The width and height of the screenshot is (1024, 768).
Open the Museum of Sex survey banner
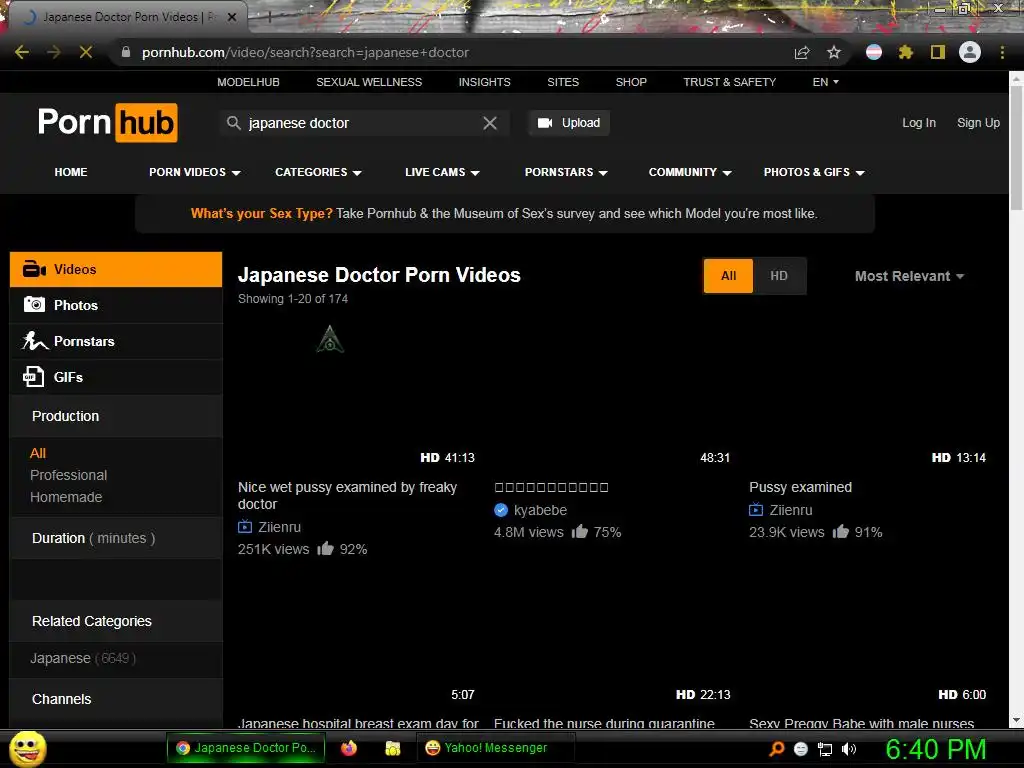(x=504, y=214)
